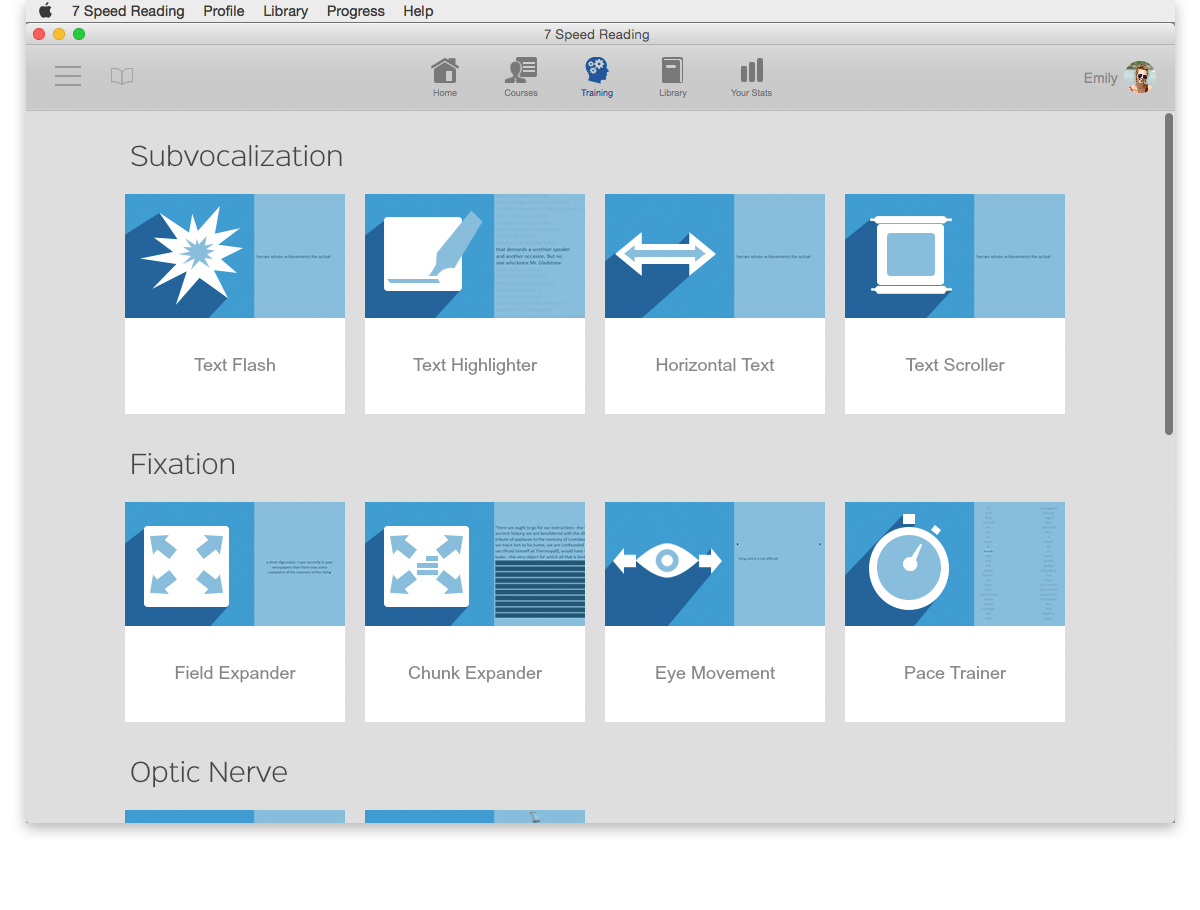Launch Eye Movement exercise by its label
Image resolution: width=1200 pixels, height=910 pixels.
pos(715,673)
